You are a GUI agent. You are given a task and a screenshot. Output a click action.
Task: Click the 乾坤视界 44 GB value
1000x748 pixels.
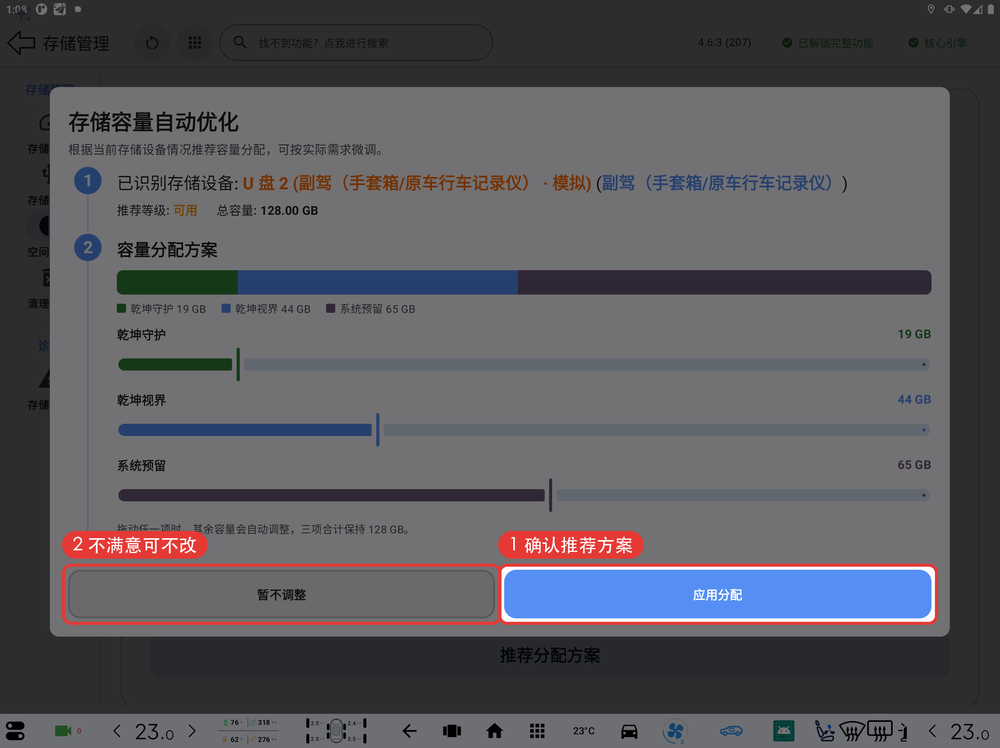coord(914,400)
